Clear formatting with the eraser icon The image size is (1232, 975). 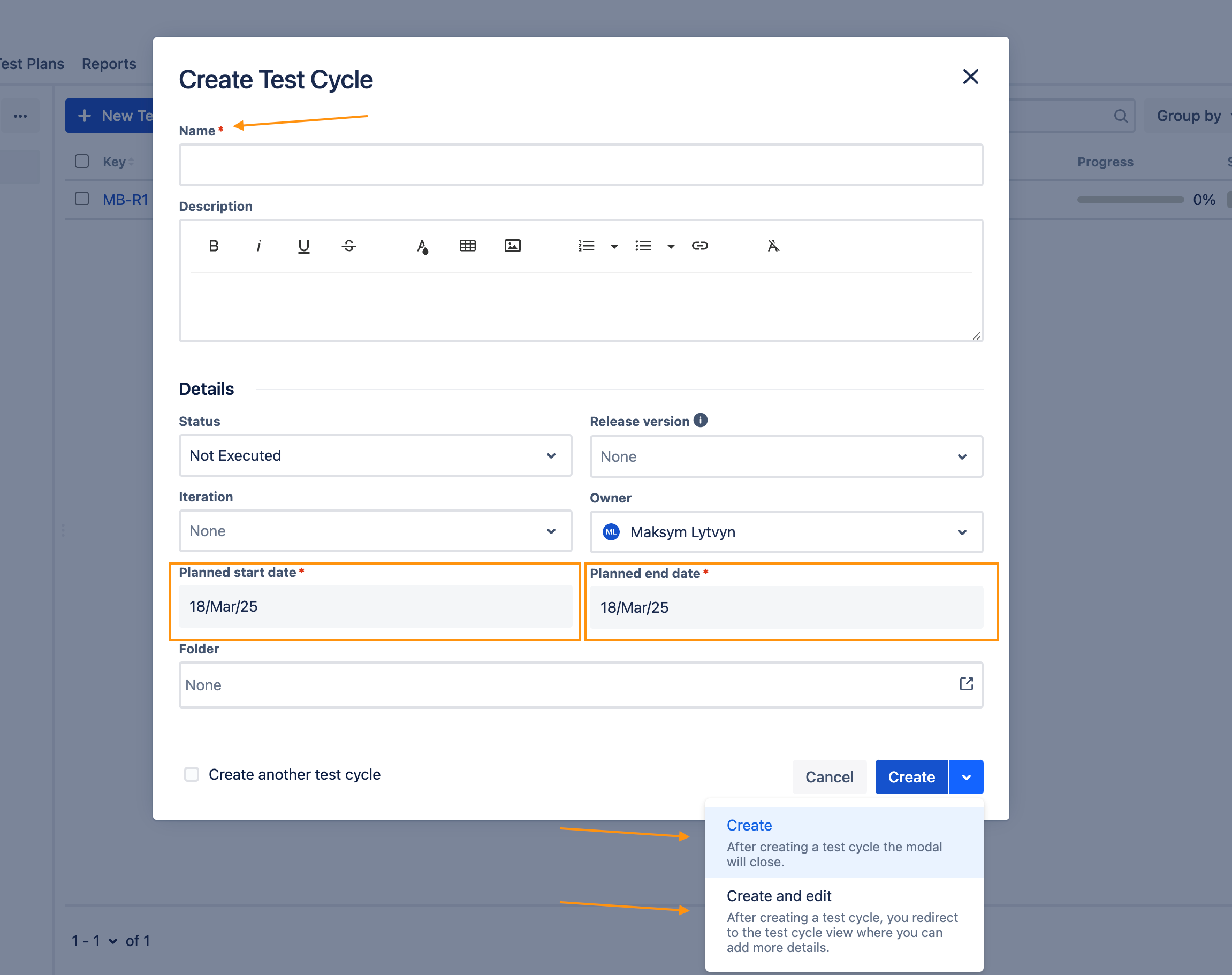(773, 246)
